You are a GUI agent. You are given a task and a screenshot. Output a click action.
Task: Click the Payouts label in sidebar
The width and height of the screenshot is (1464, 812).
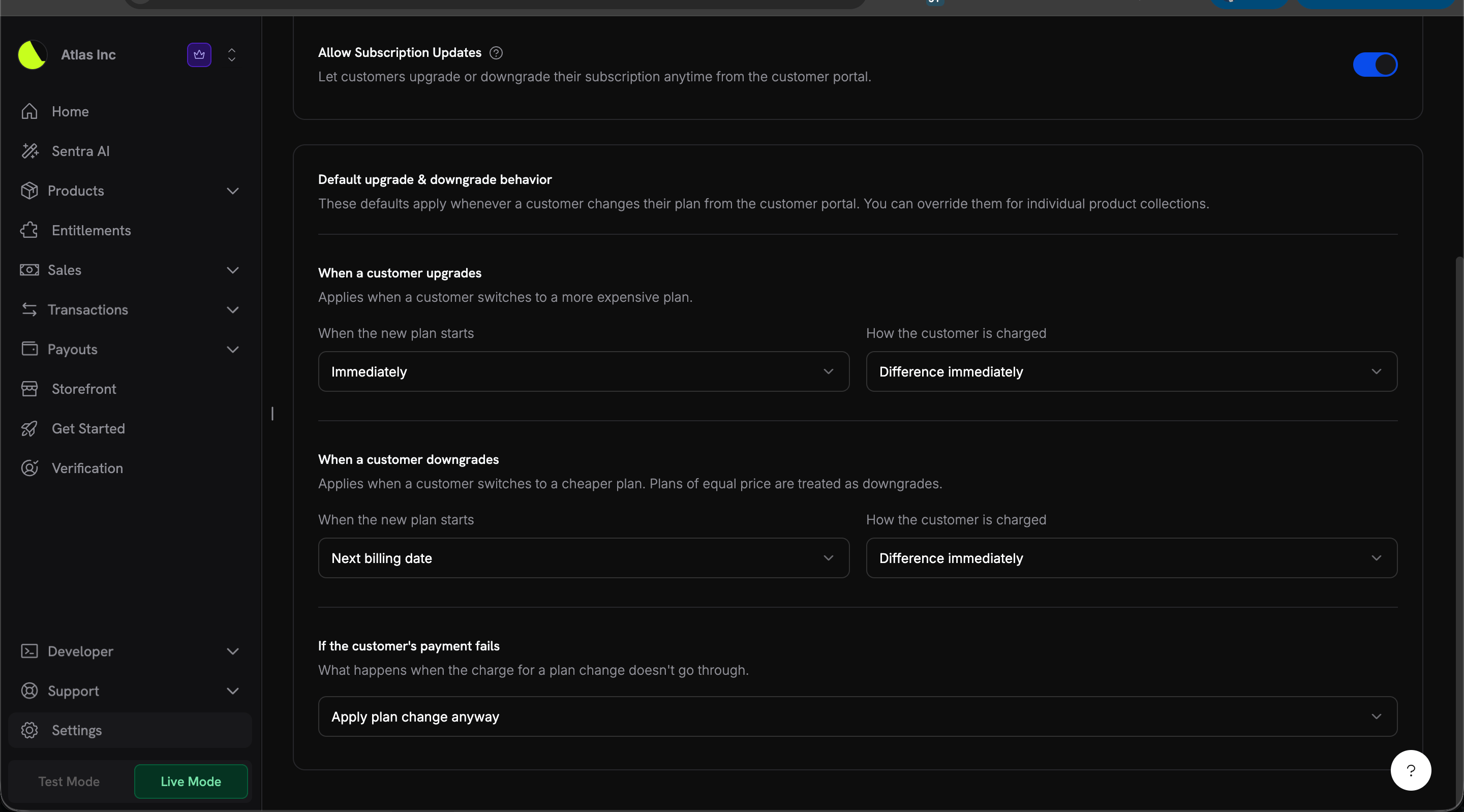pyautogui.click(x=72, y=350)
